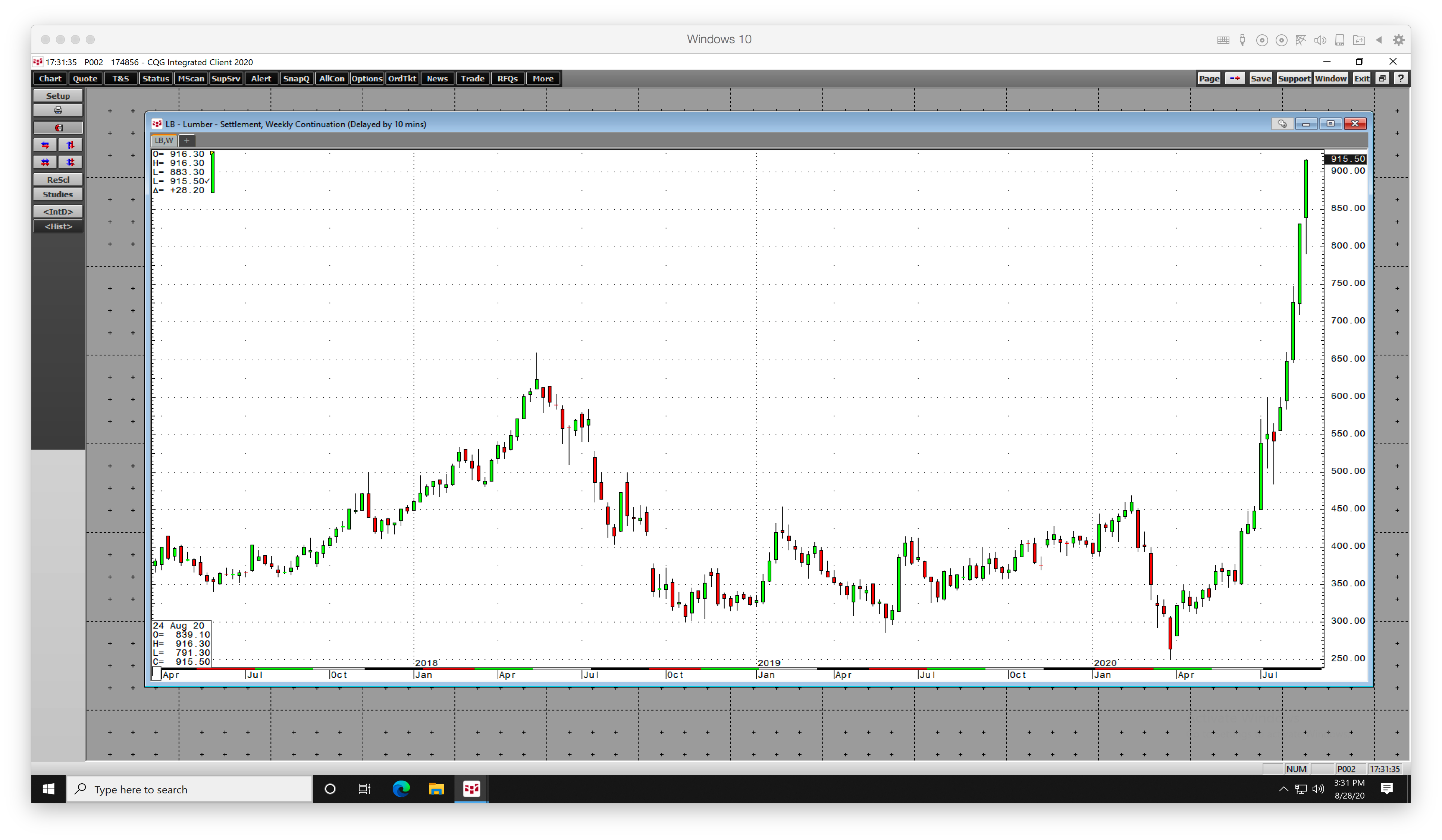The width and height of the screenshot is (1442, 840).
Task: Open the MScan menu button
Action: tap(191, 78)
